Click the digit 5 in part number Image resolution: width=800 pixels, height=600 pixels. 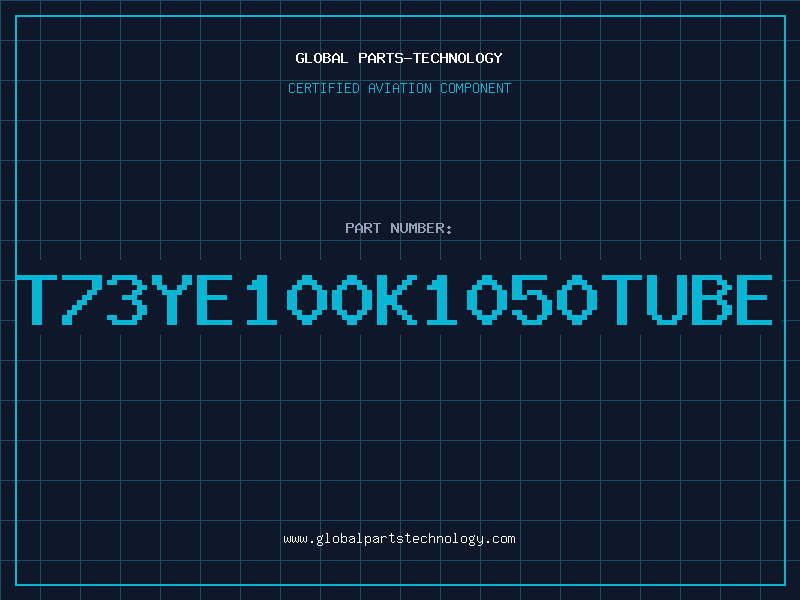(x=532, y=299)
